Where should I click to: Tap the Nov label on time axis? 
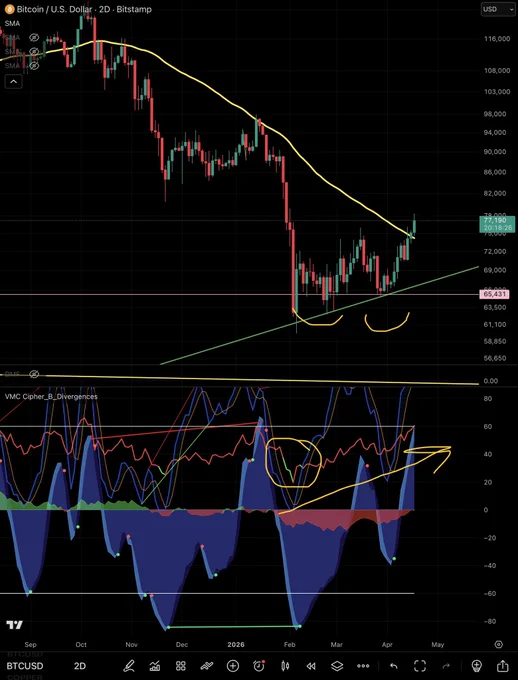[x=131, y=644]
